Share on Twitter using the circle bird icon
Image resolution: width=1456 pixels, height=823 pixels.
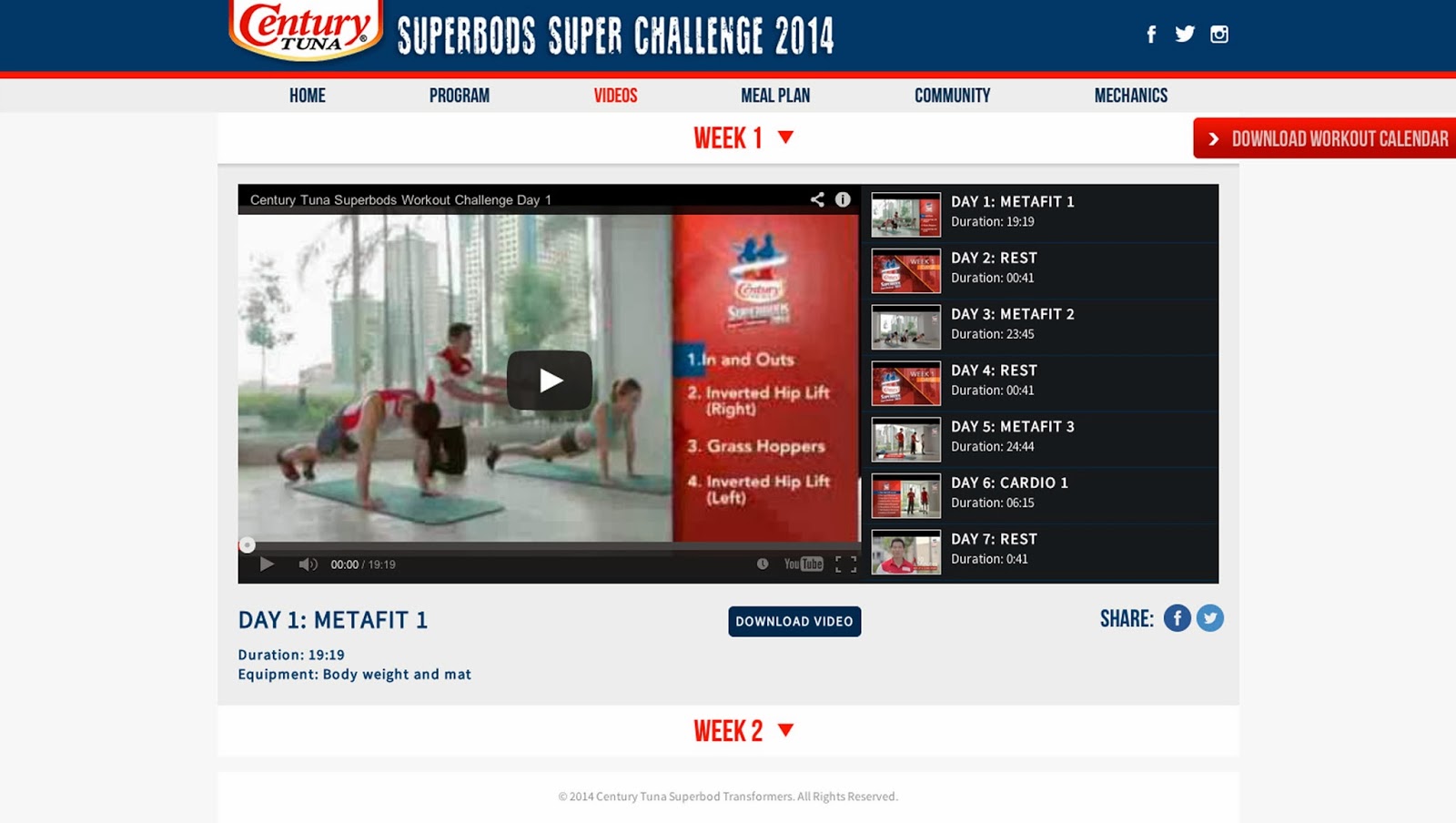coord(1209,618)
